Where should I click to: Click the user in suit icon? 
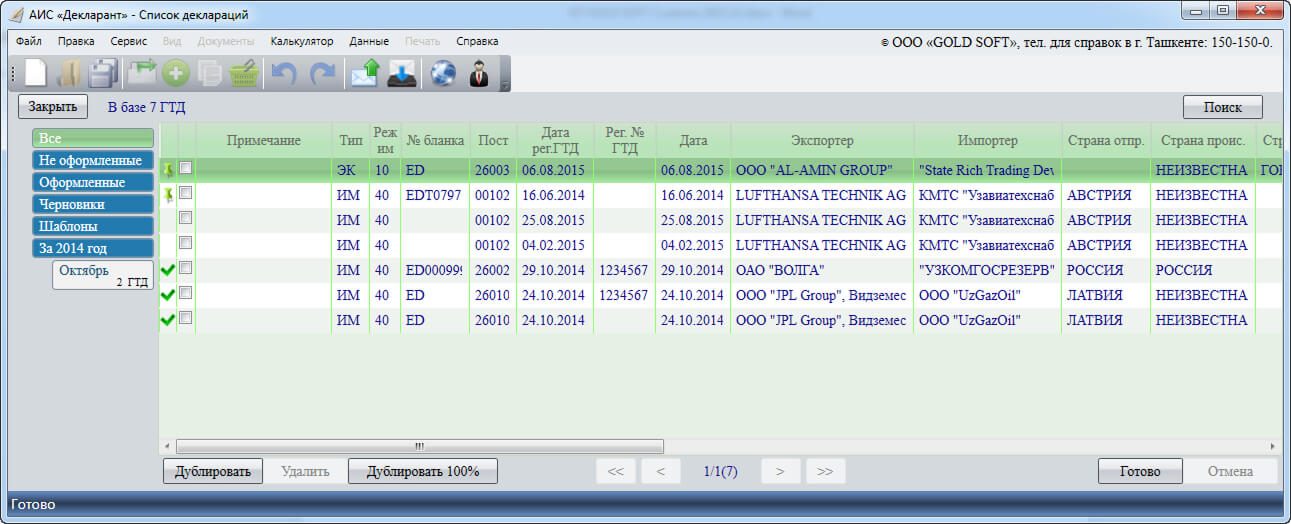[479, 74]
